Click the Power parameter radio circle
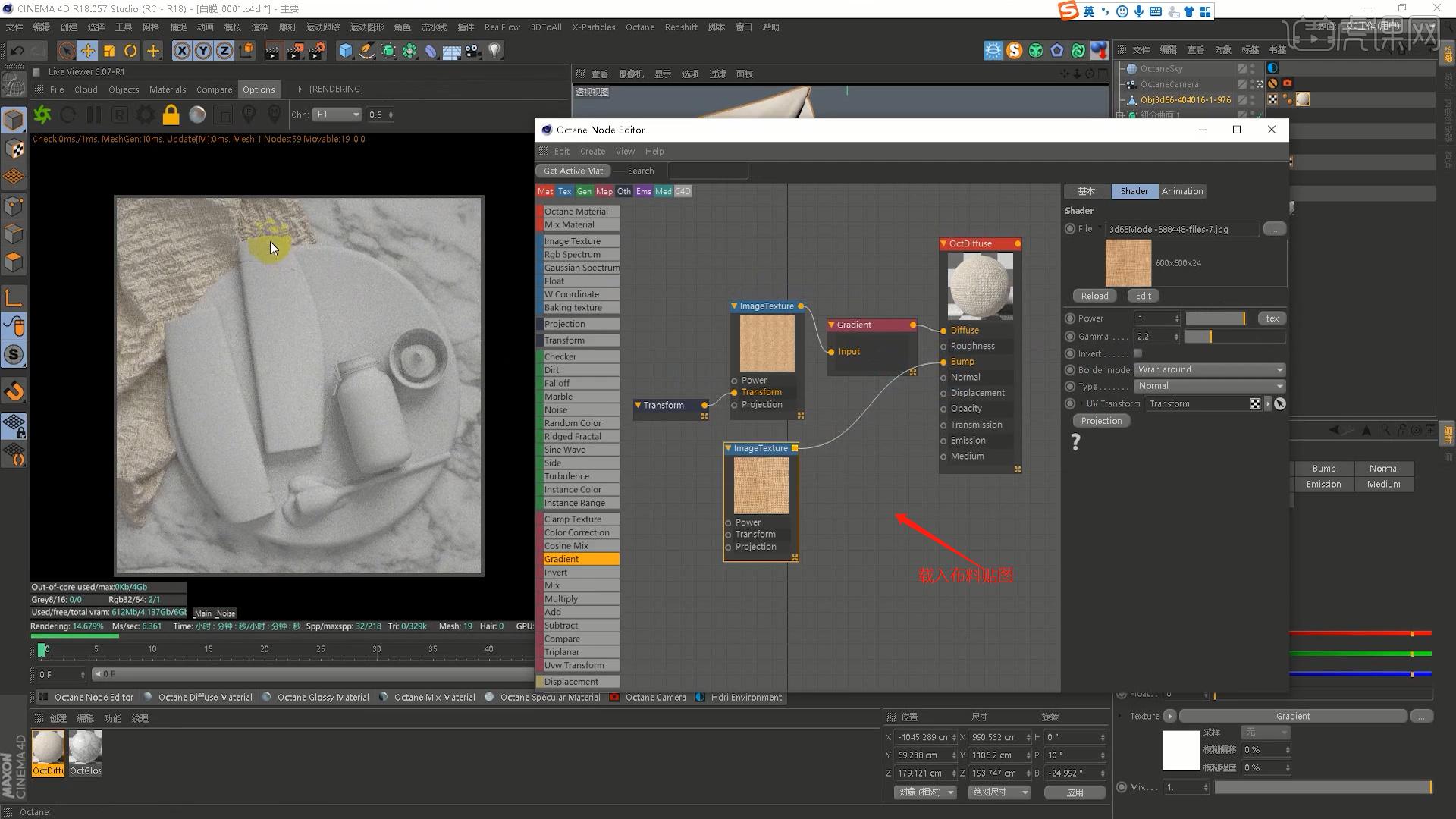This screenshot has width=1456, height=819. (1070, 318)
